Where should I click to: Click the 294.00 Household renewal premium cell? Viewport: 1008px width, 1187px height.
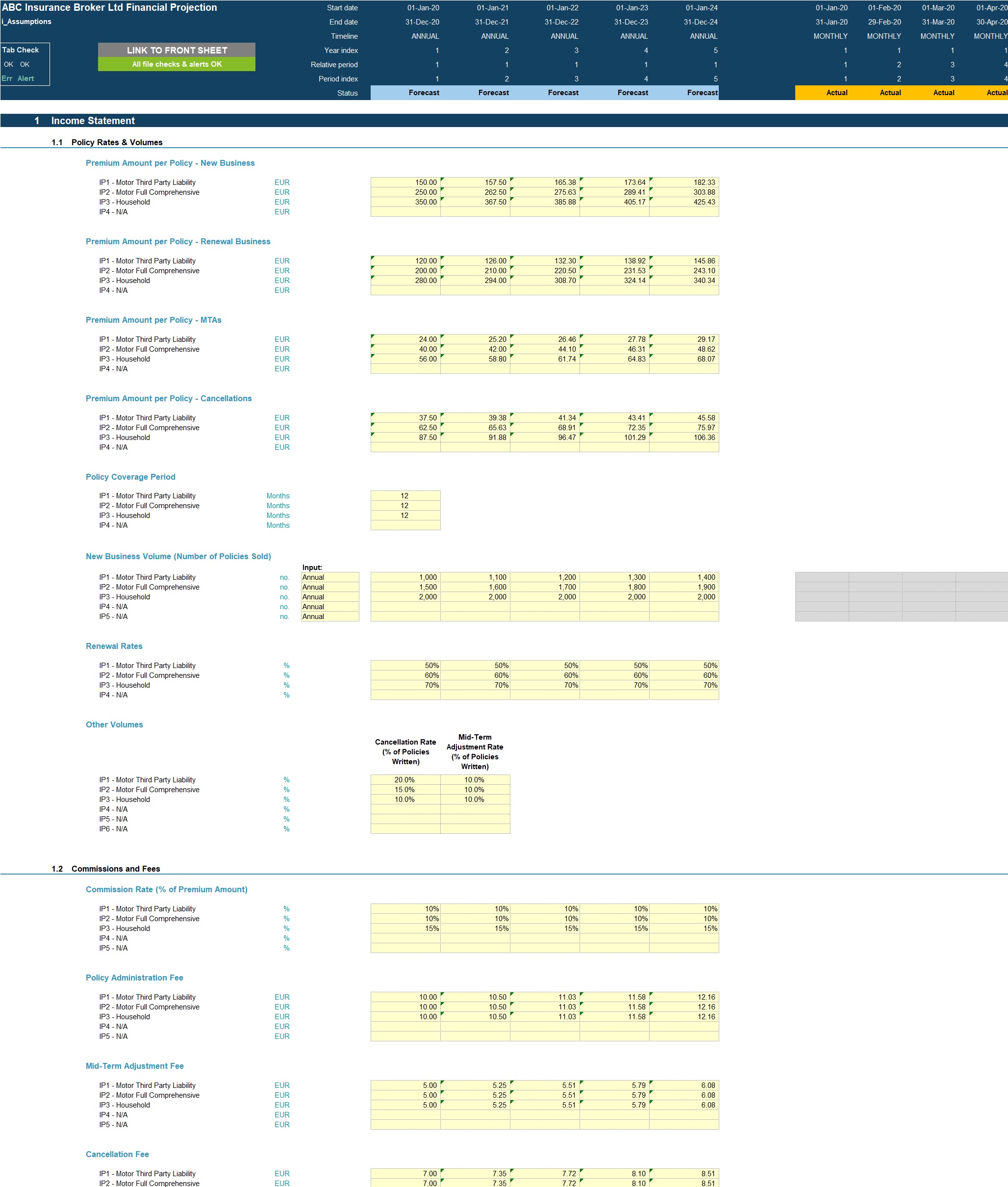pyautogui.click(x=475, y=280)
